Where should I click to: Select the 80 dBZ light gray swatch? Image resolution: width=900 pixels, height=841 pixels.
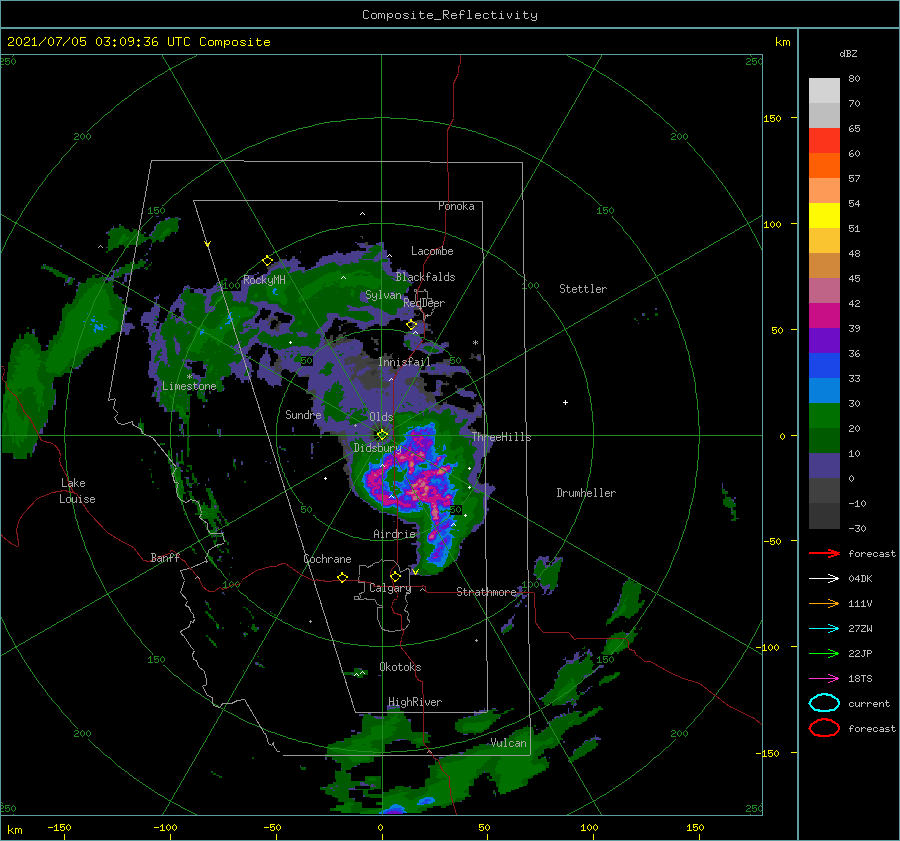tap(824, 90)
